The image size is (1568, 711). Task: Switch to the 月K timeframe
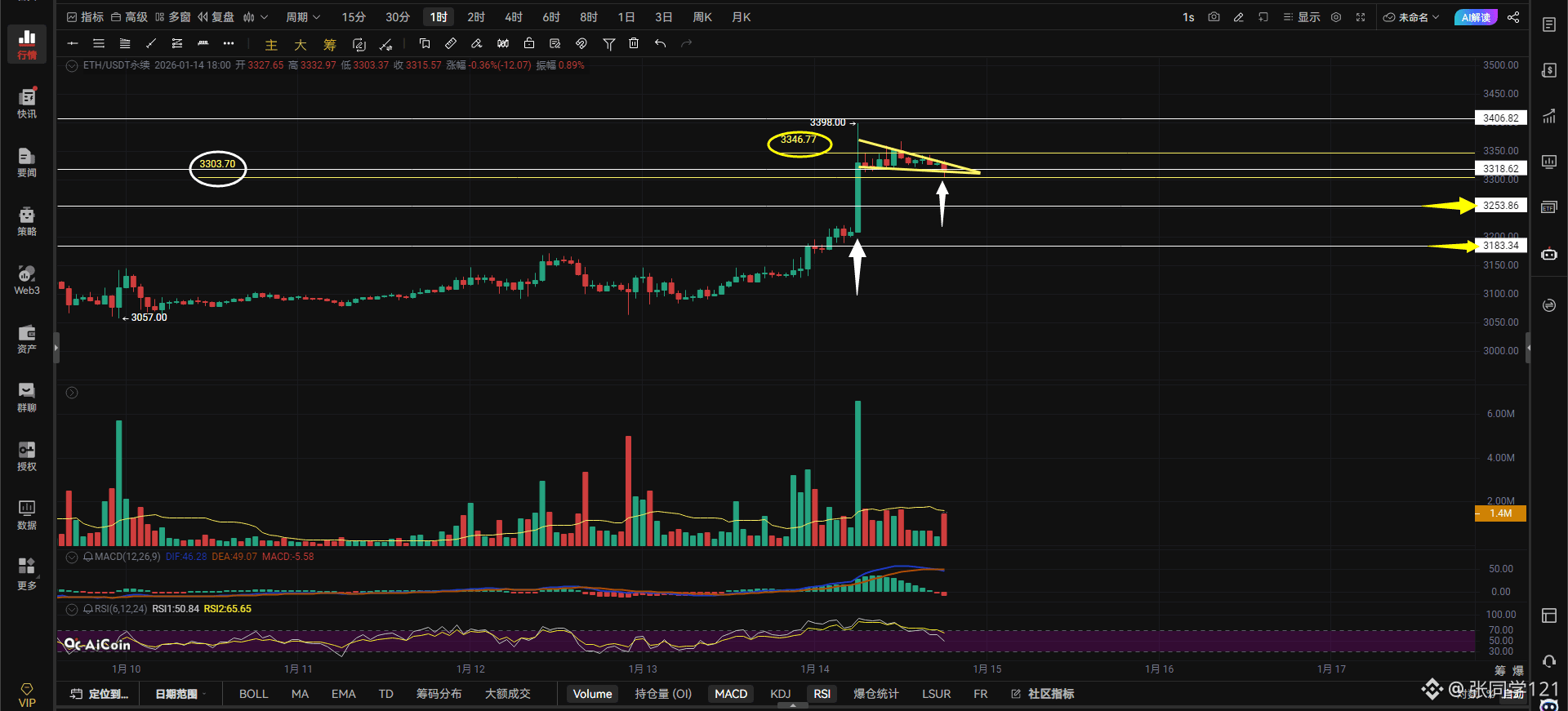click(x=742, y=17)
